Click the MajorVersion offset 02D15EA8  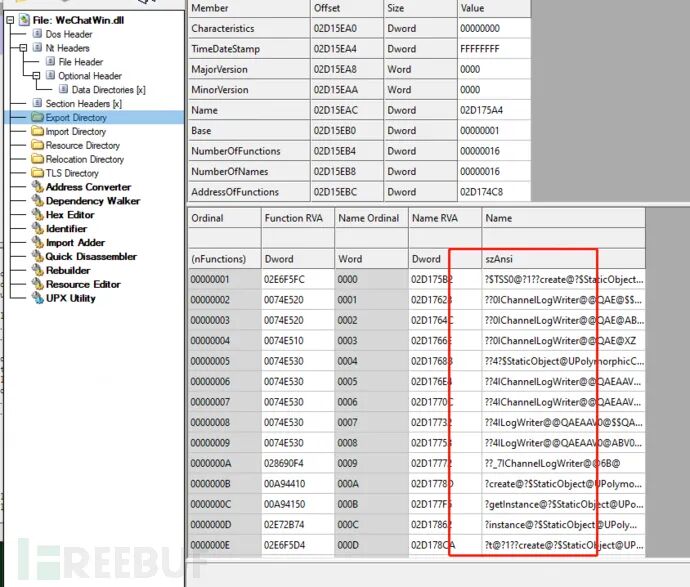(347, 70)
